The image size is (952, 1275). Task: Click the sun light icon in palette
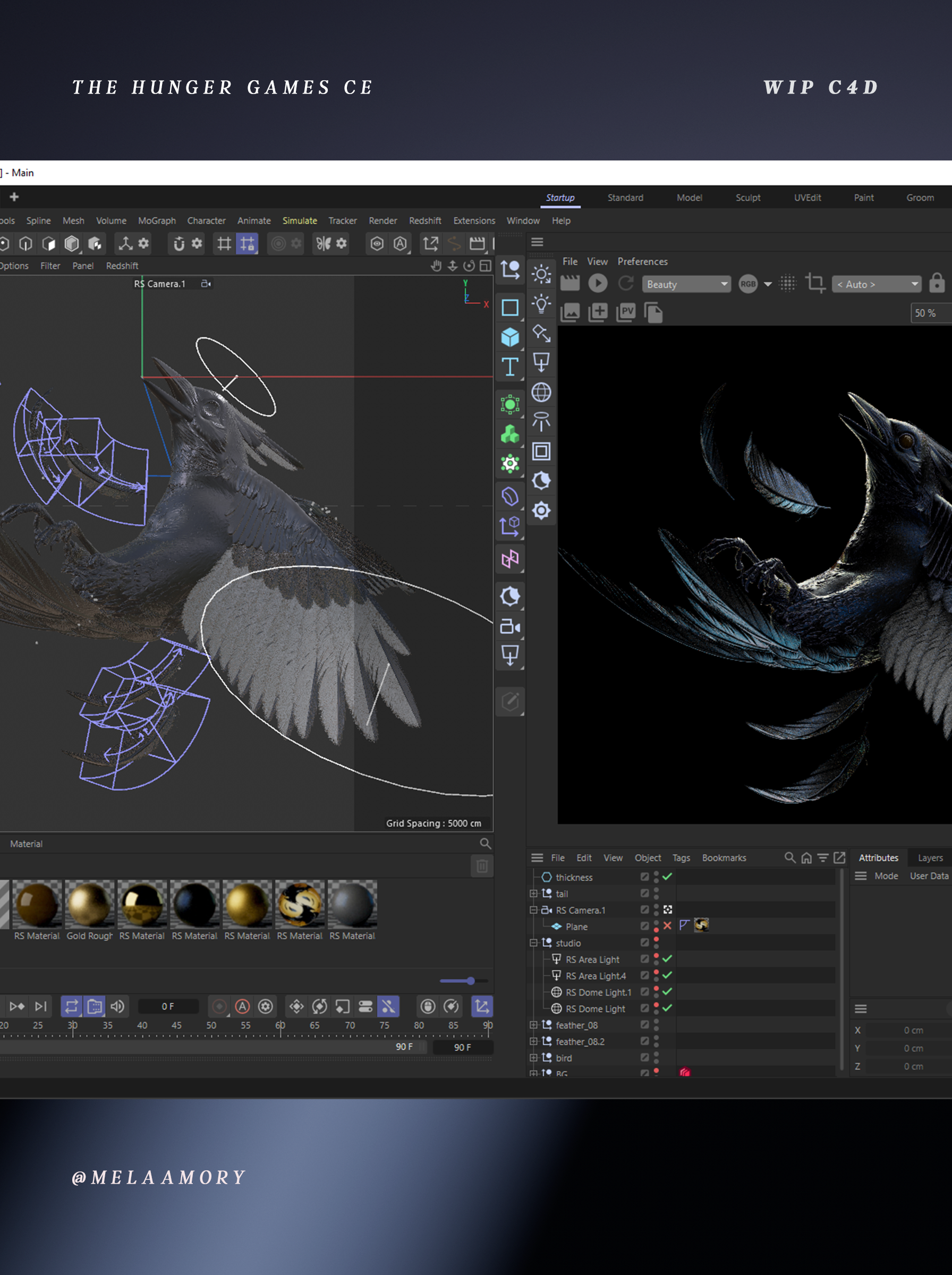point(541,274)
